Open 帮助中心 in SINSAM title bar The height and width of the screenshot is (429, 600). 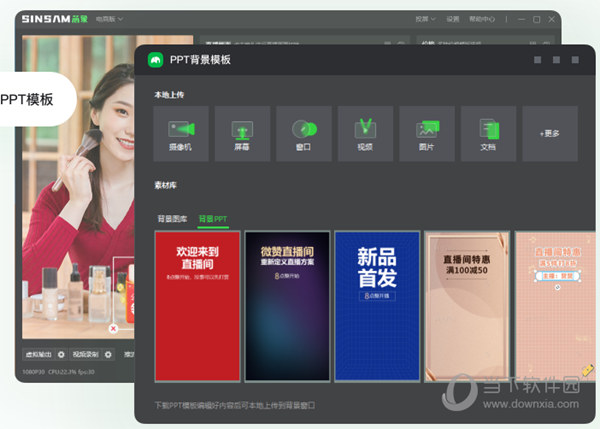click(482, 19)
